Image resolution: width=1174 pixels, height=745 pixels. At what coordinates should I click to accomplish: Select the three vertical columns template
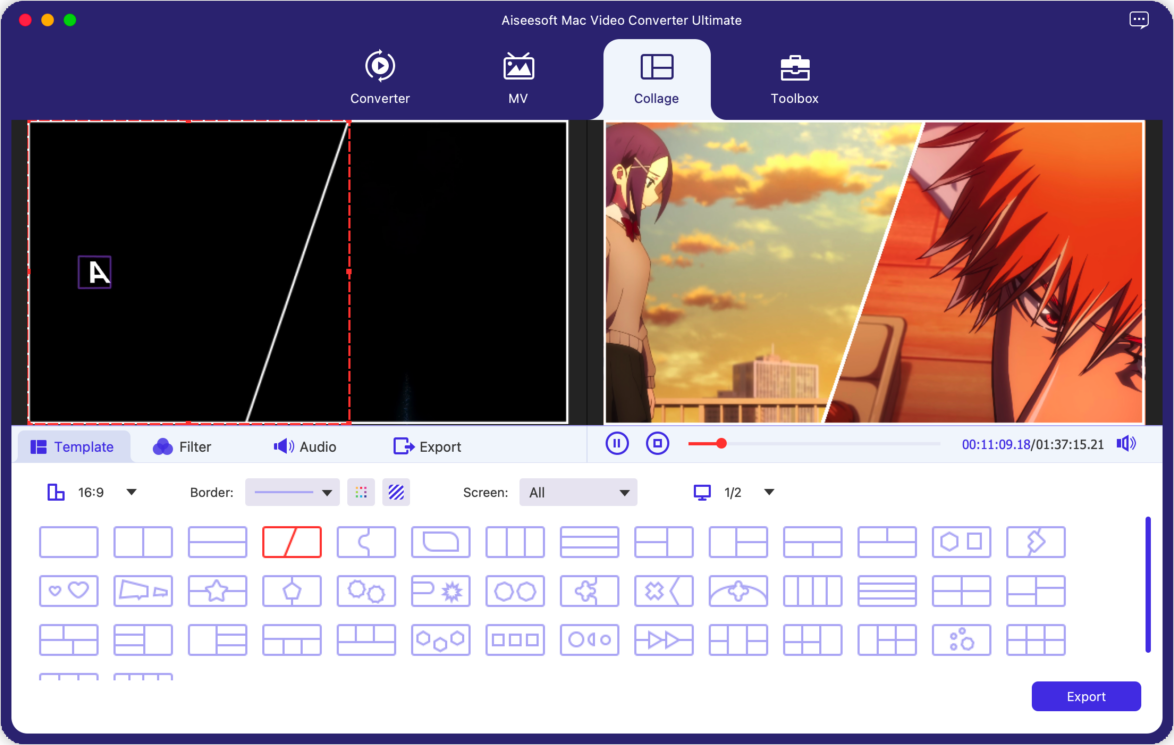515,542
